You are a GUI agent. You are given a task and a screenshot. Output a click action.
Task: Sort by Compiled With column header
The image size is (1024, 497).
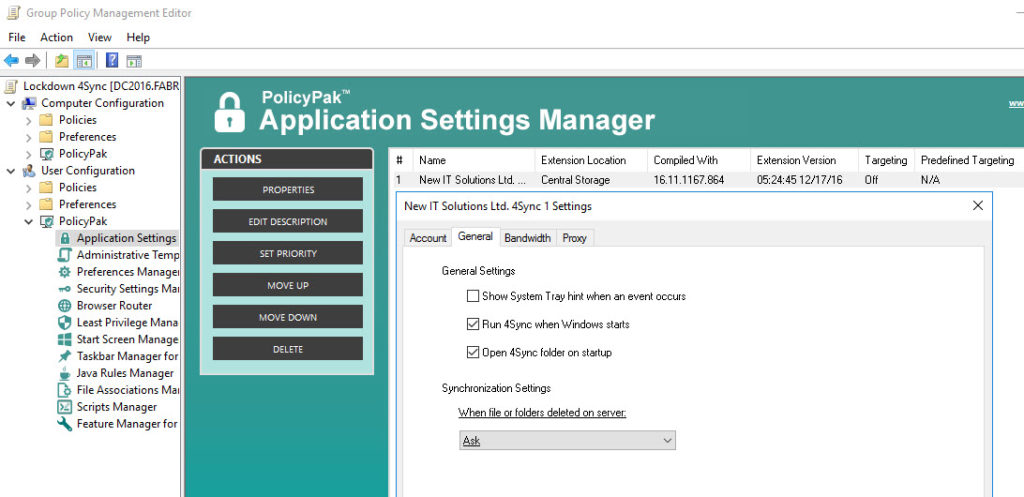(700, 161)
